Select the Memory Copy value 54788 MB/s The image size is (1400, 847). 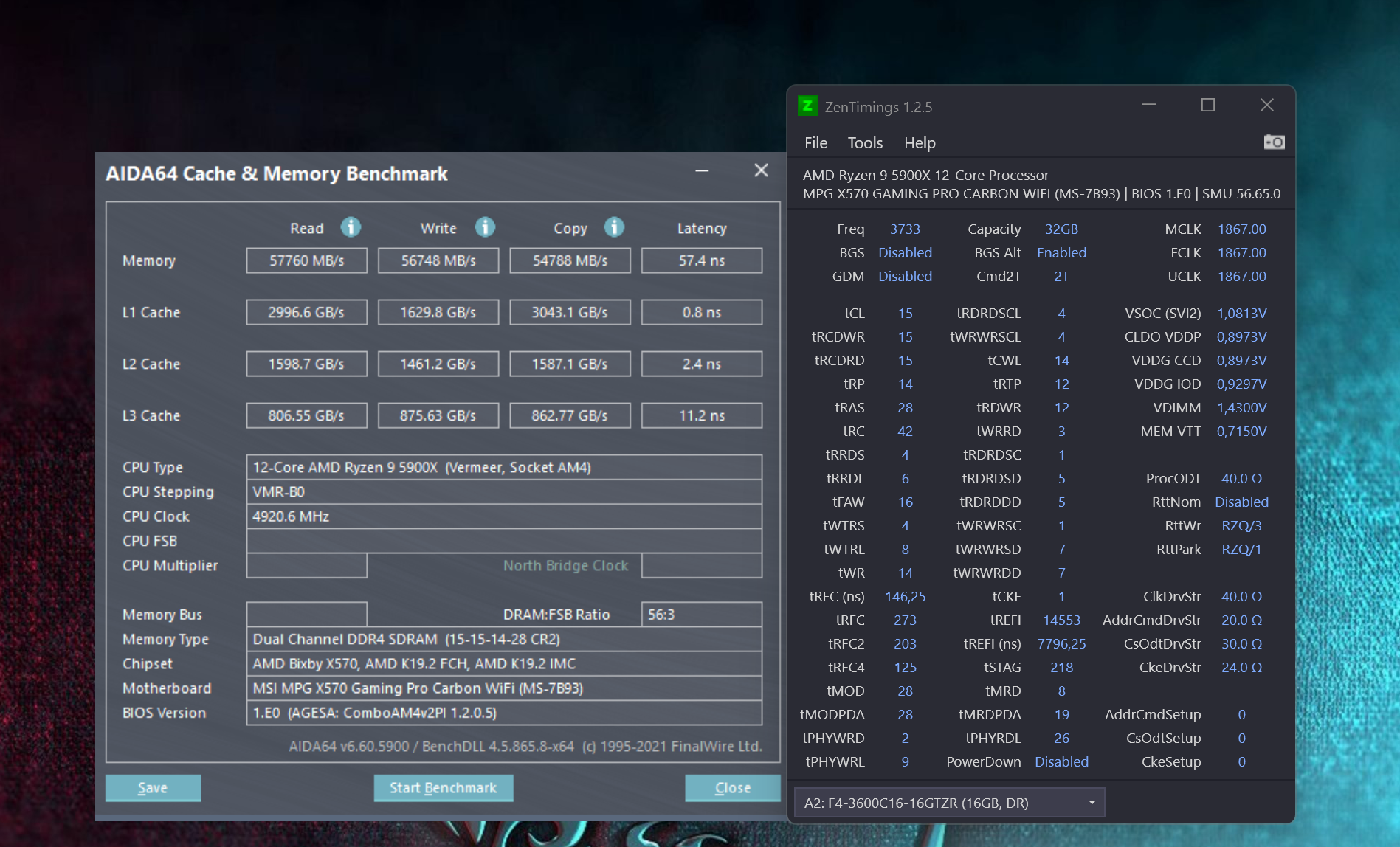(570, 260)
